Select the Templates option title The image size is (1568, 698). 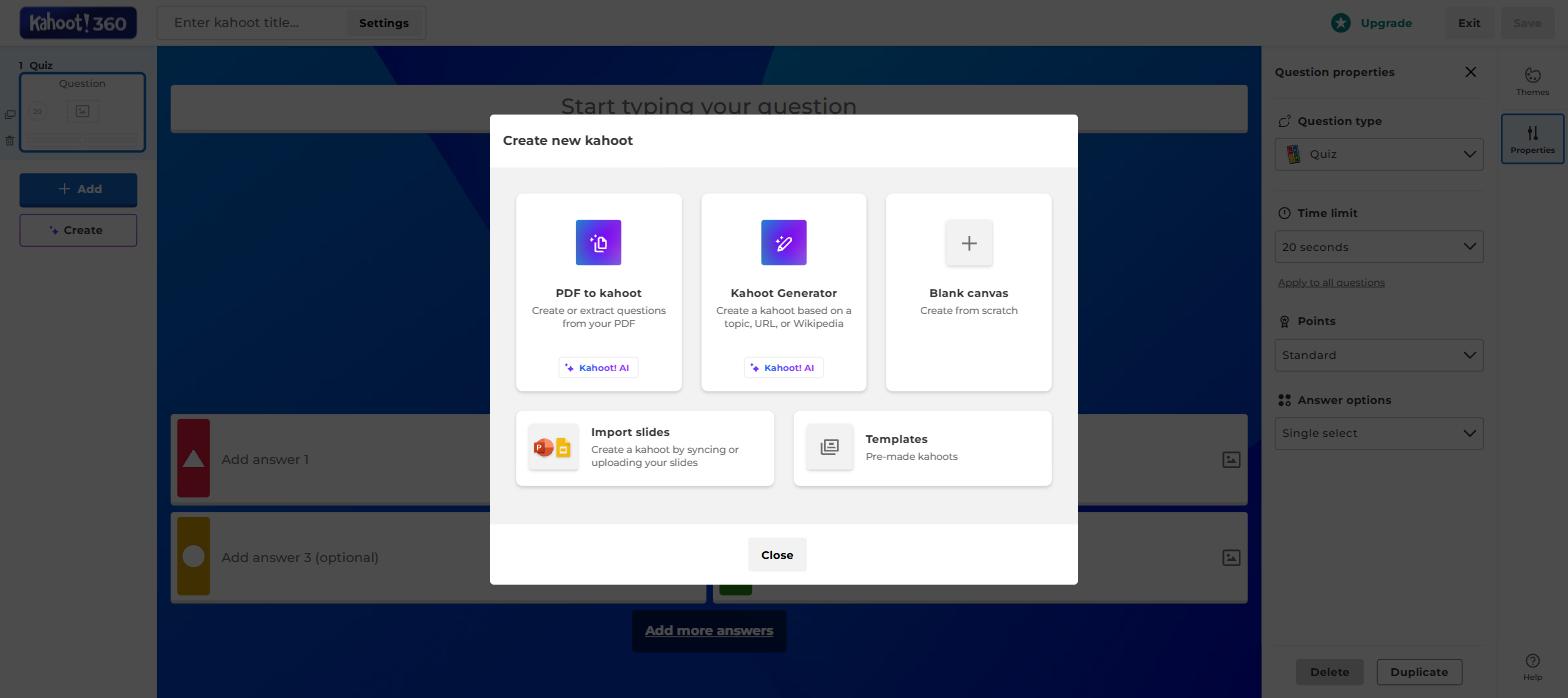[896, 439]
